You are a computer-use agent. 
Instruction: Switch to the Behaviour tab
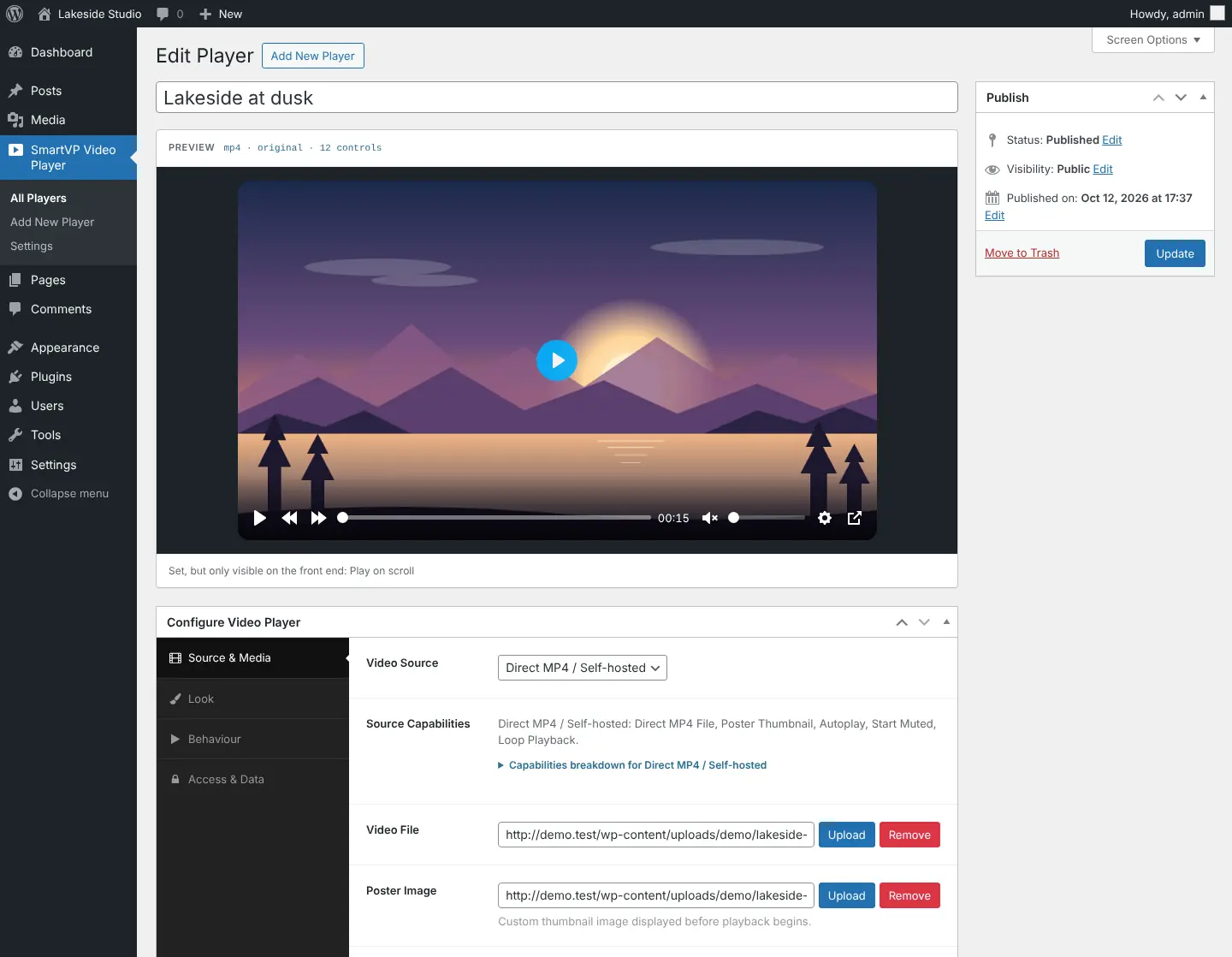252,739
